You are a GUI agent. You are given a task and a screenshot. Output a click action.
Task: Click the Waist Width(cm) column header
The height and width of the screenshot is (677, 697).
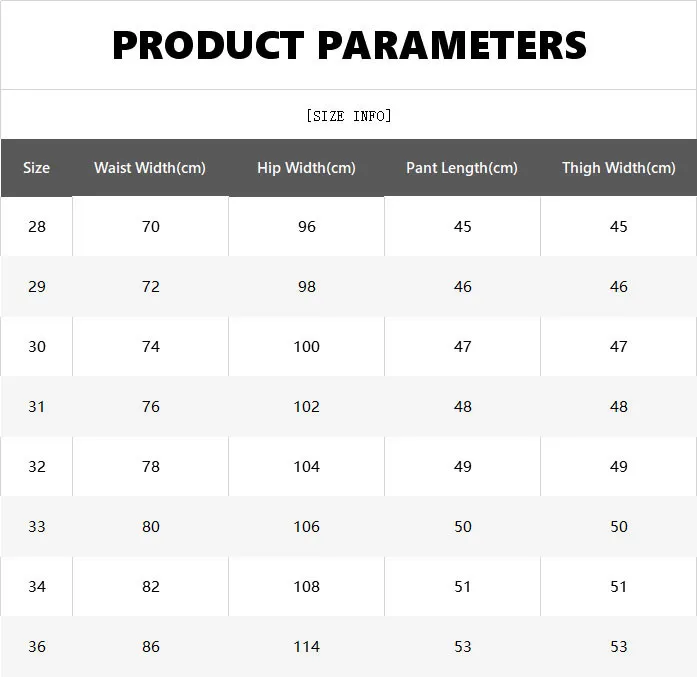(x=150, y=168)
